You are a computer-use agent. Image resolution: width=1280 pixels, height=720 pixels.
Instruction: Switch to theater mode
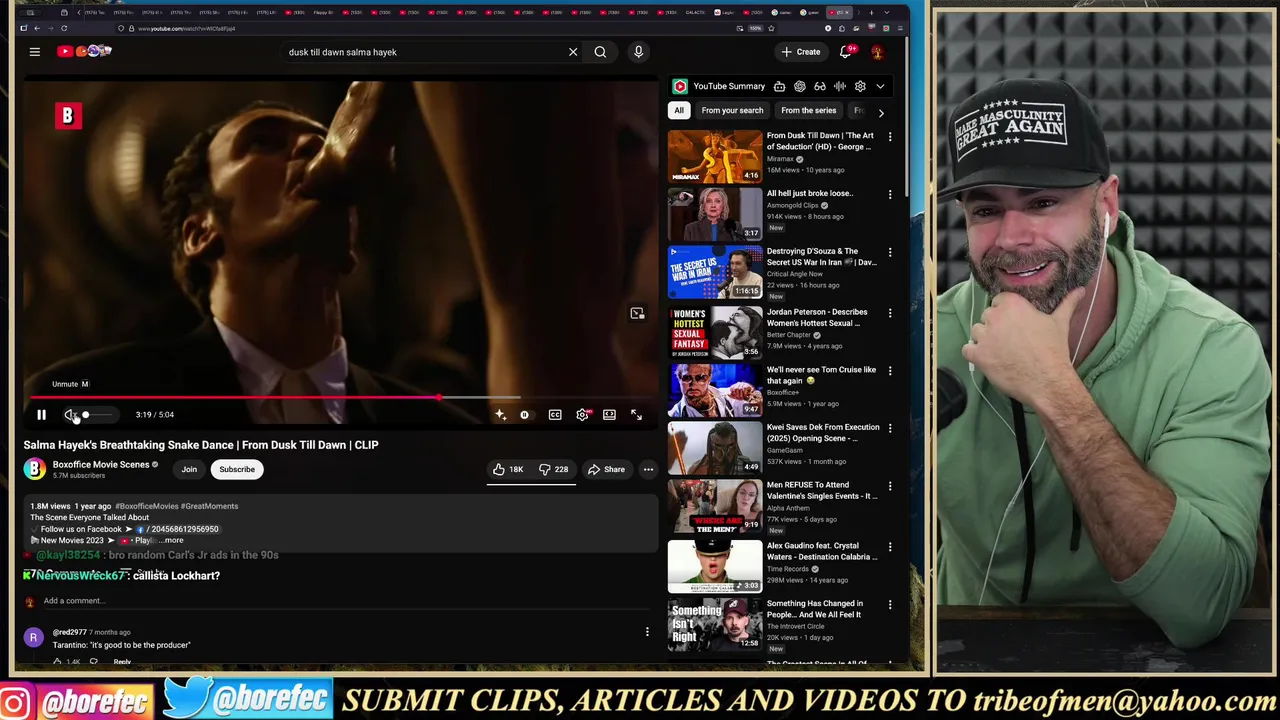click(609, 414)
